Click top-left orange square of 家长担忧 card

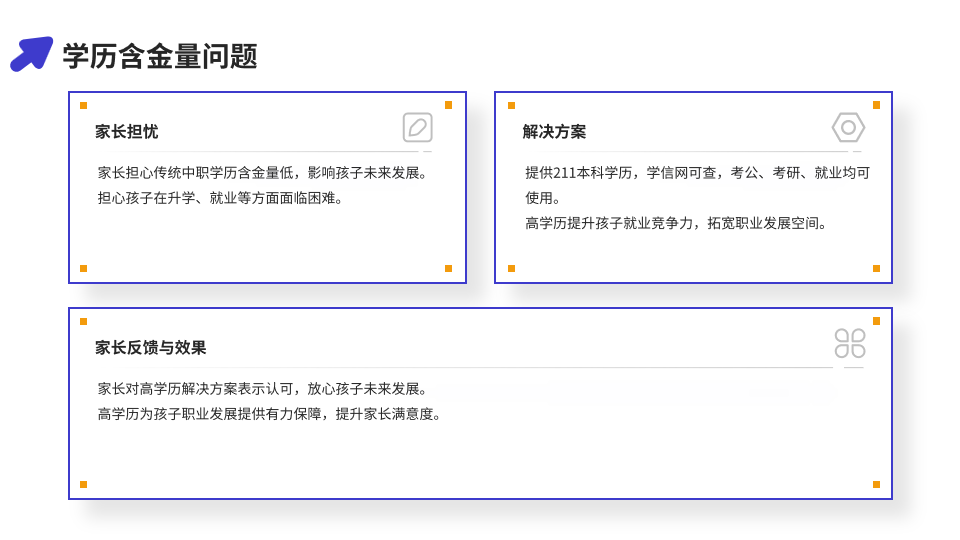pyautogui.click(x=83, y=105)
